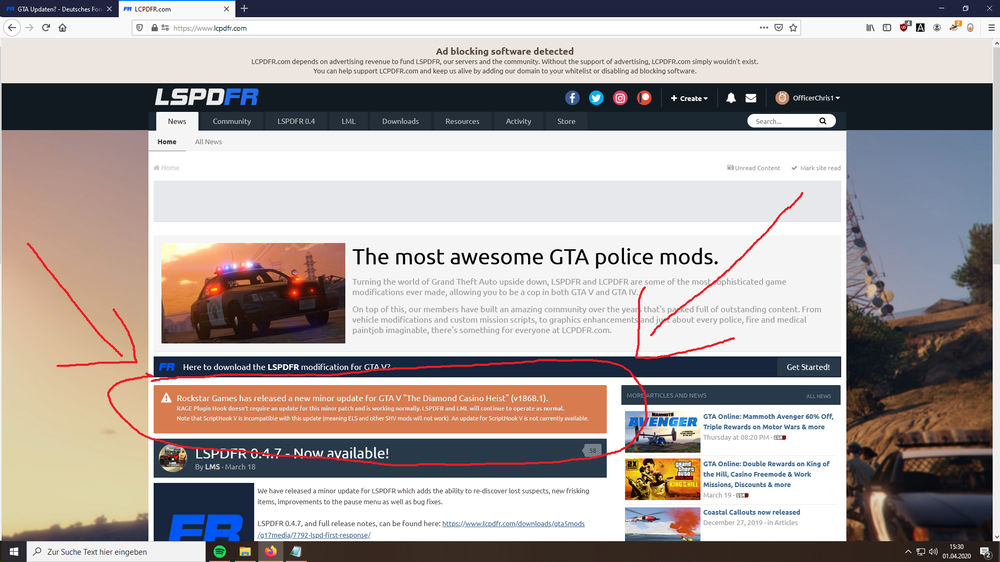This screenshot has width=1000, height=562.
Task: Open Spotify from the taskbar
Action: pyautogui.click(x=219, y=552)
